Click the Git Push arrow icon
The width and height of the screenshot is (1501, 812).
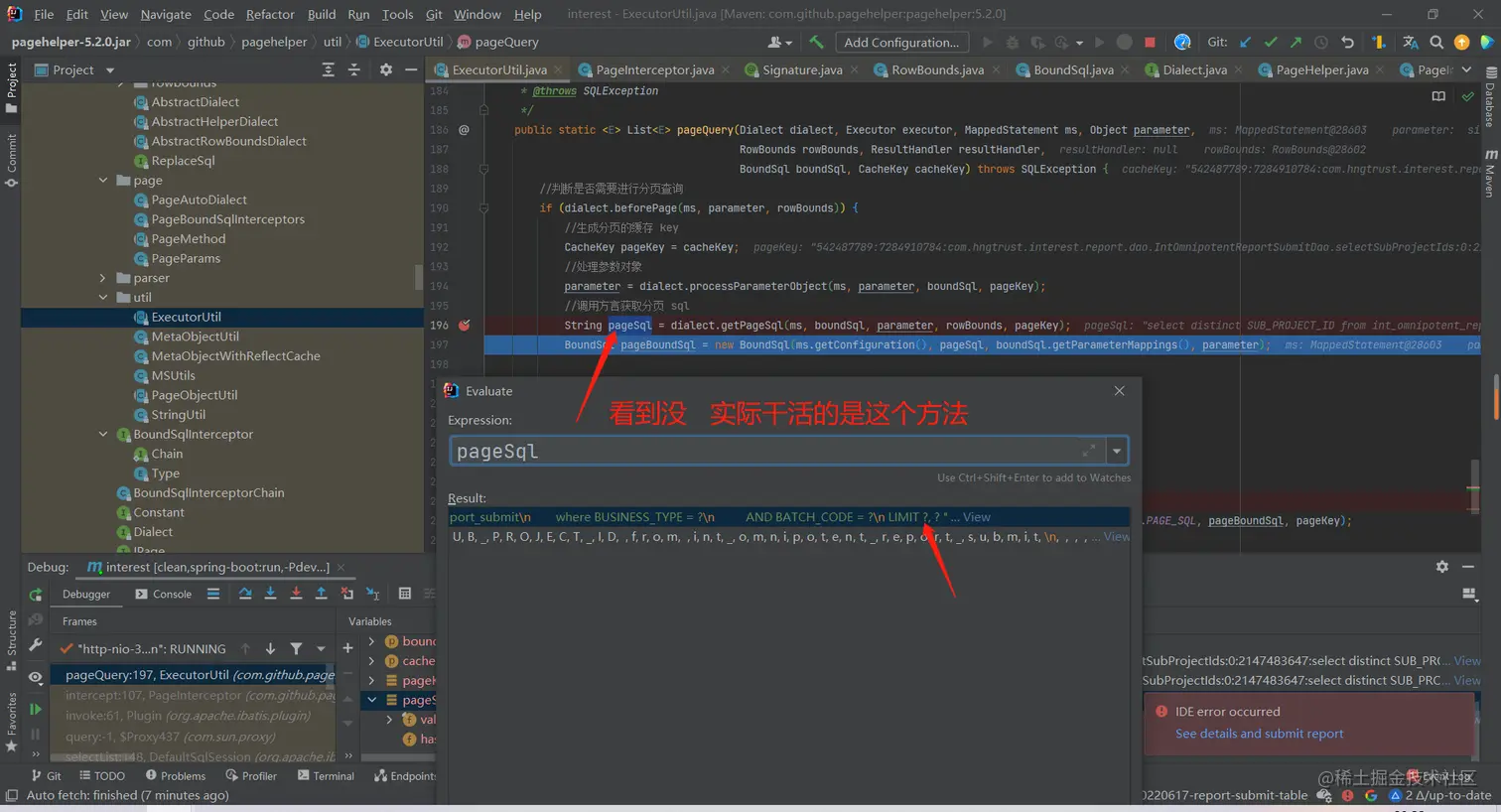click(1296, 42)
